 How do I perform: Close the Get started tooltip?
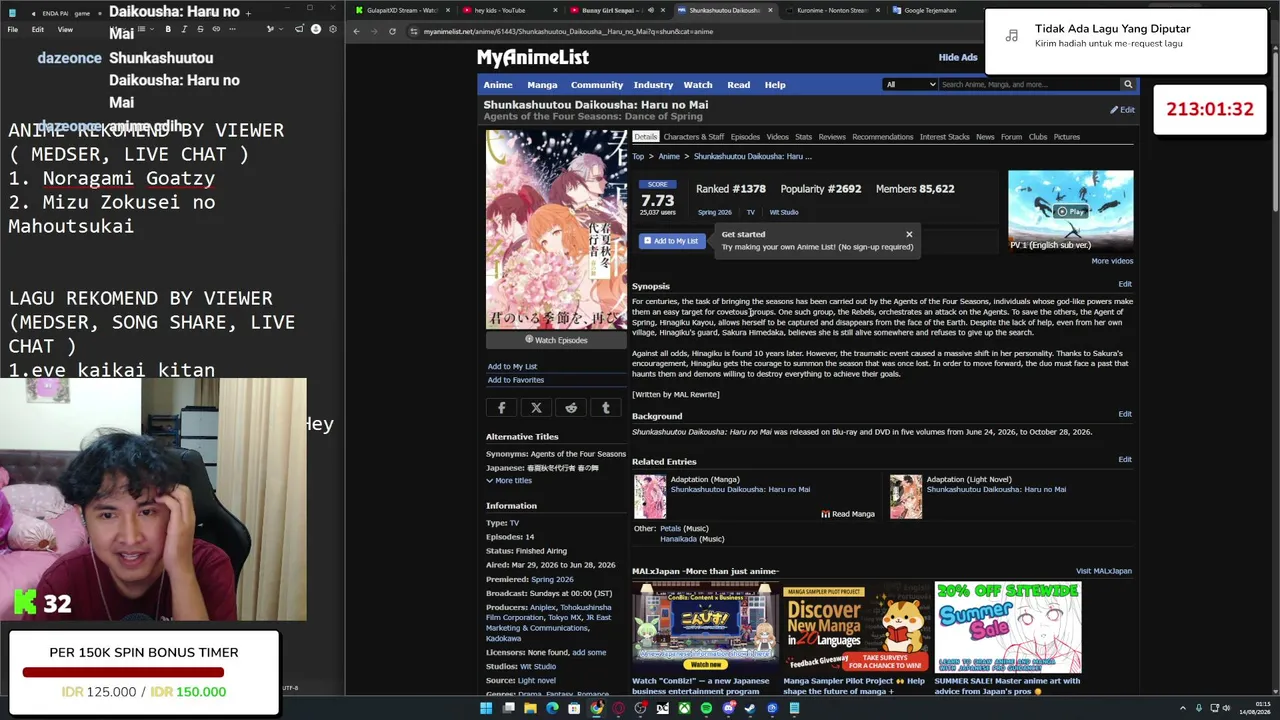point(909,234)
